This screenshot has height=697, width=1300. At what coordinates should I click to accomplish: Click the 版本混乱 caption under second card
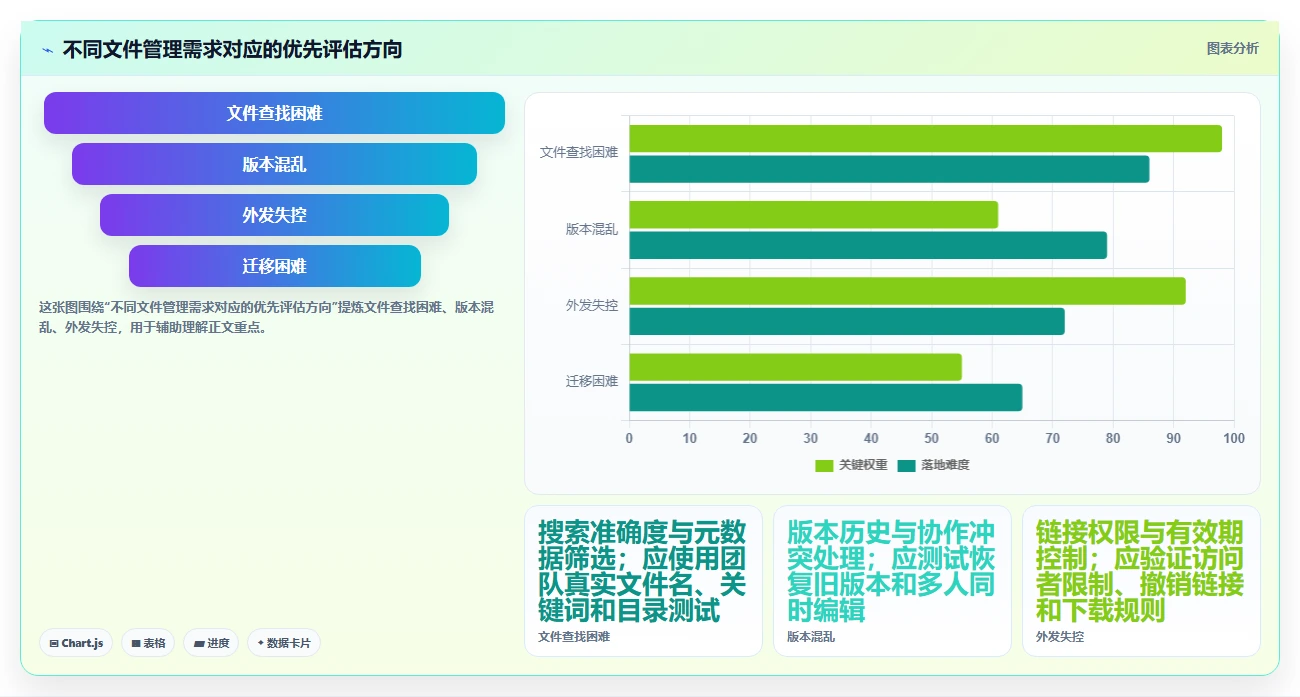click(x=811, y=636)
